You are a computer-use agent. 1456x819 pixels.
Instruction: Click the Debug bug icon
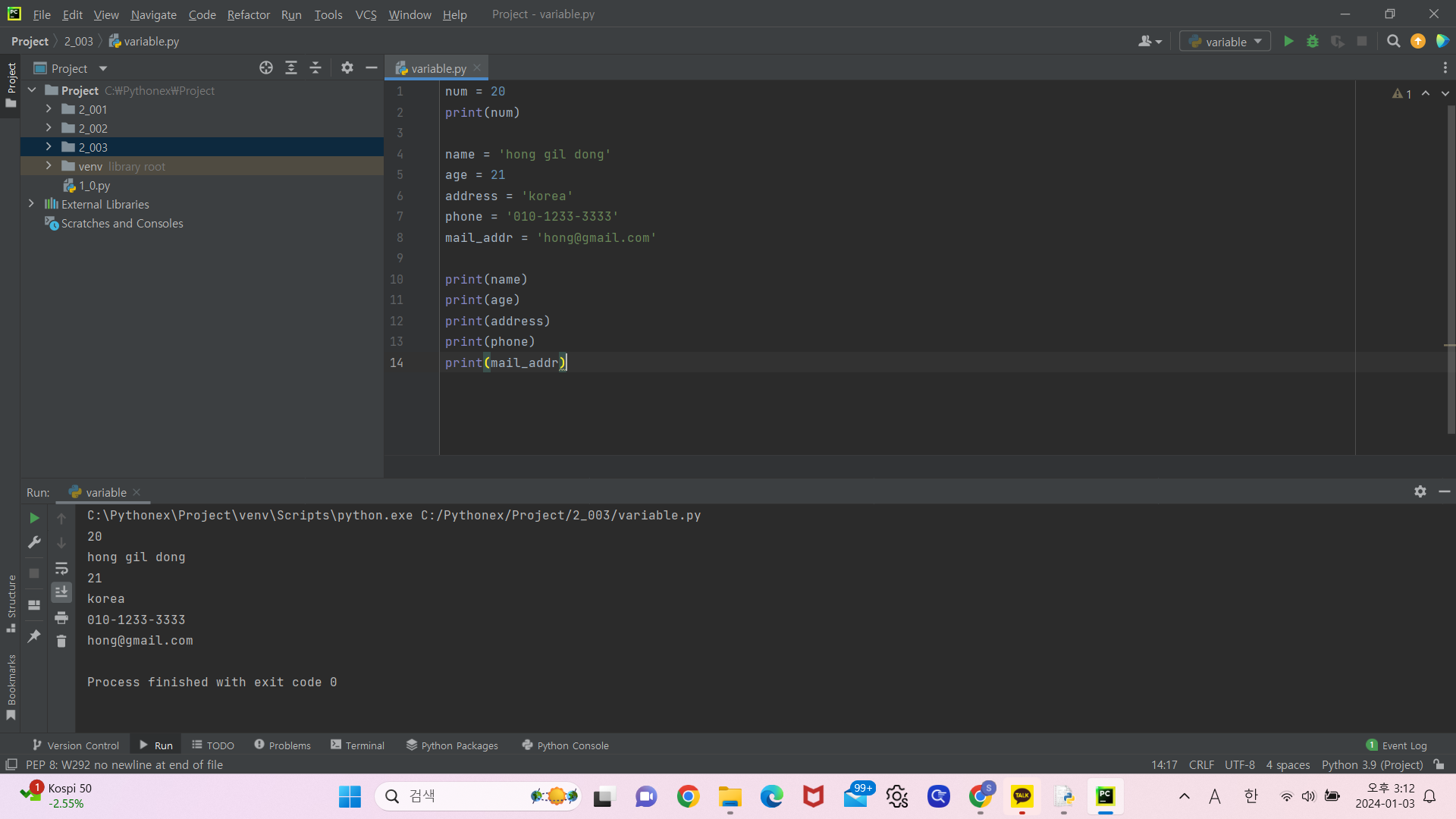(1313, 42)
